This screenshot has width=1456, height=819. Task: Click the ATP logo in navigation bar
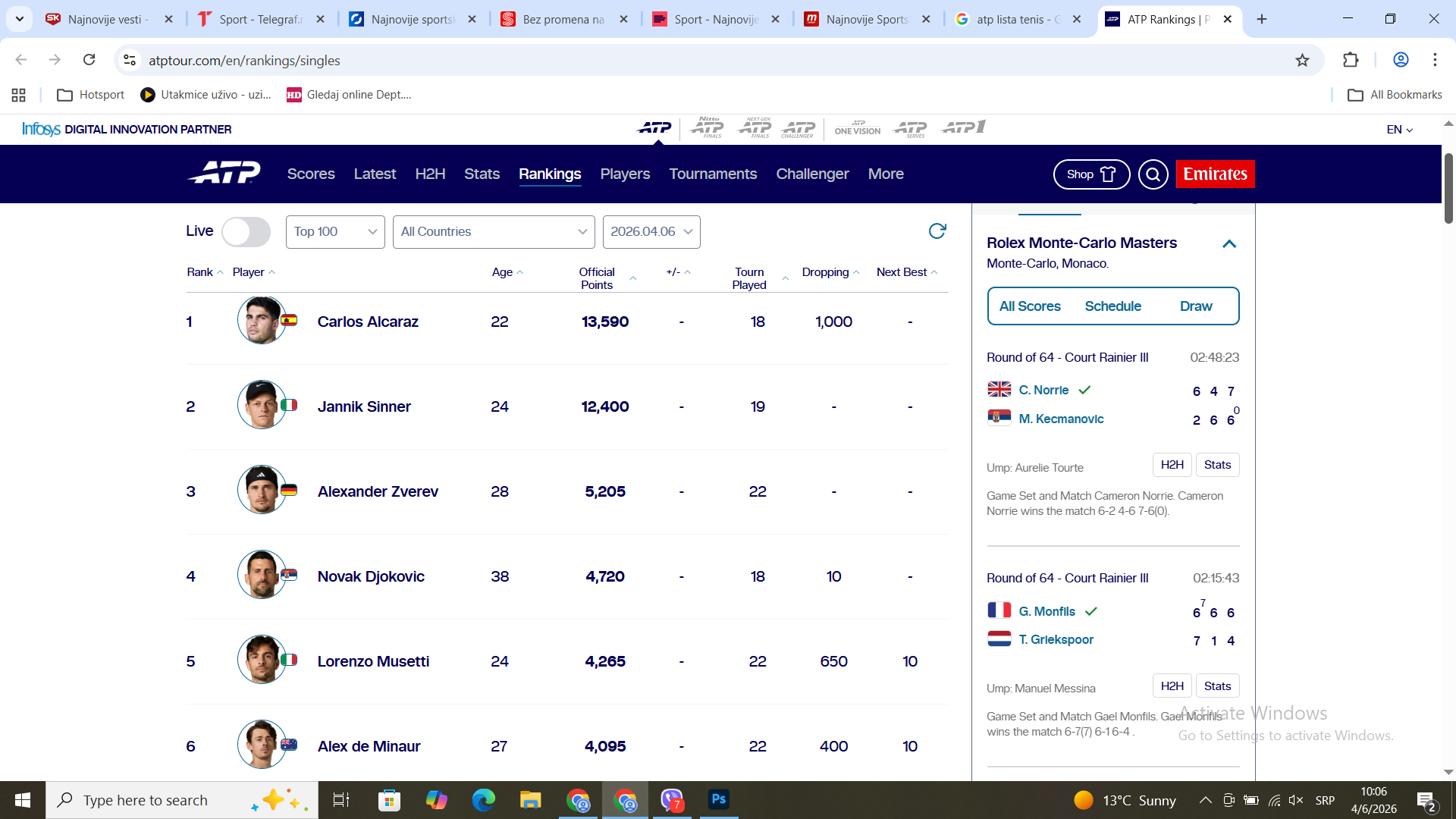tap(224, 174)
